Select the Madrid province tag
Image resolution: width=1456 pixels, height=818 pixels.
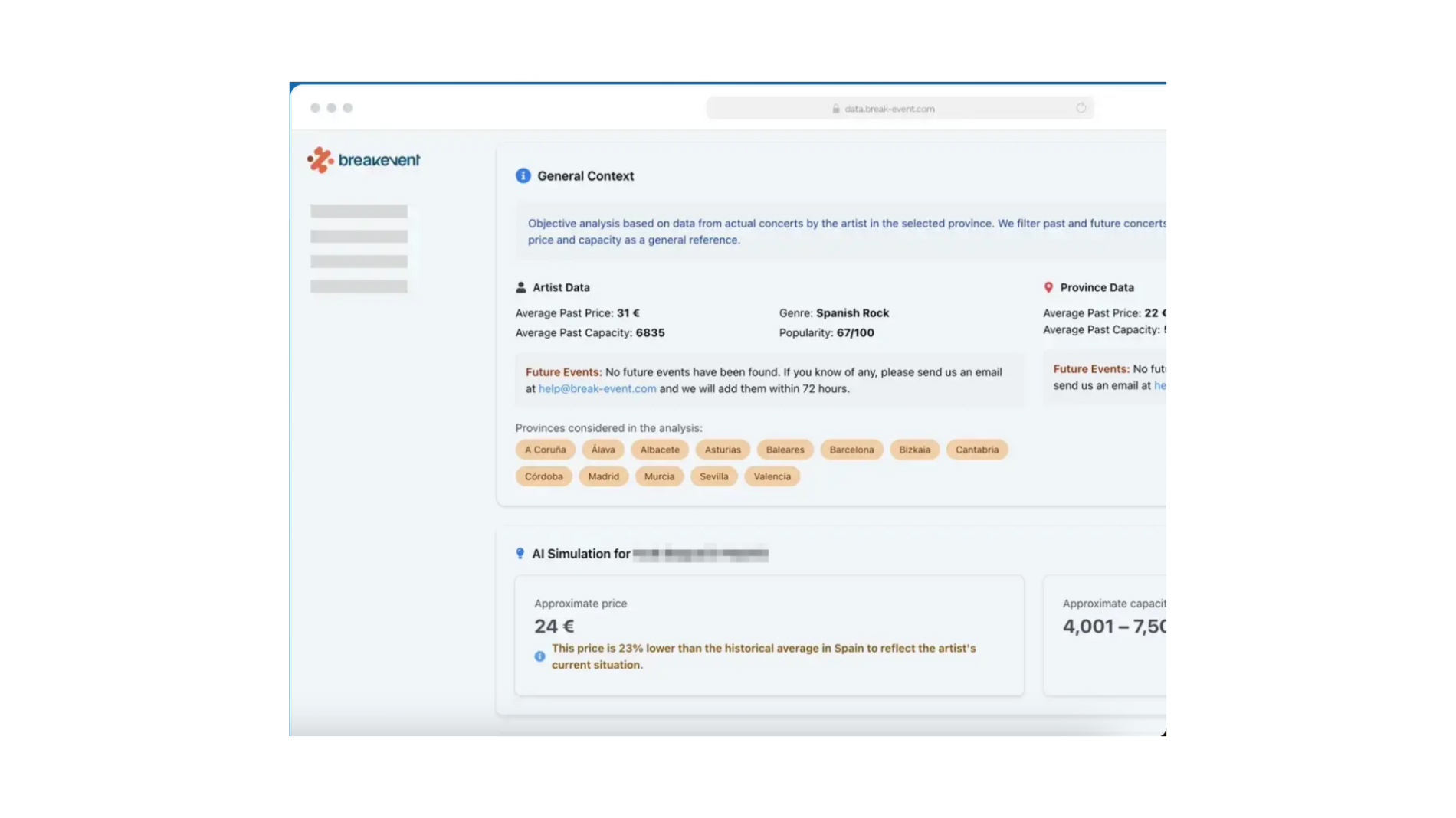[x=603, y=476]
